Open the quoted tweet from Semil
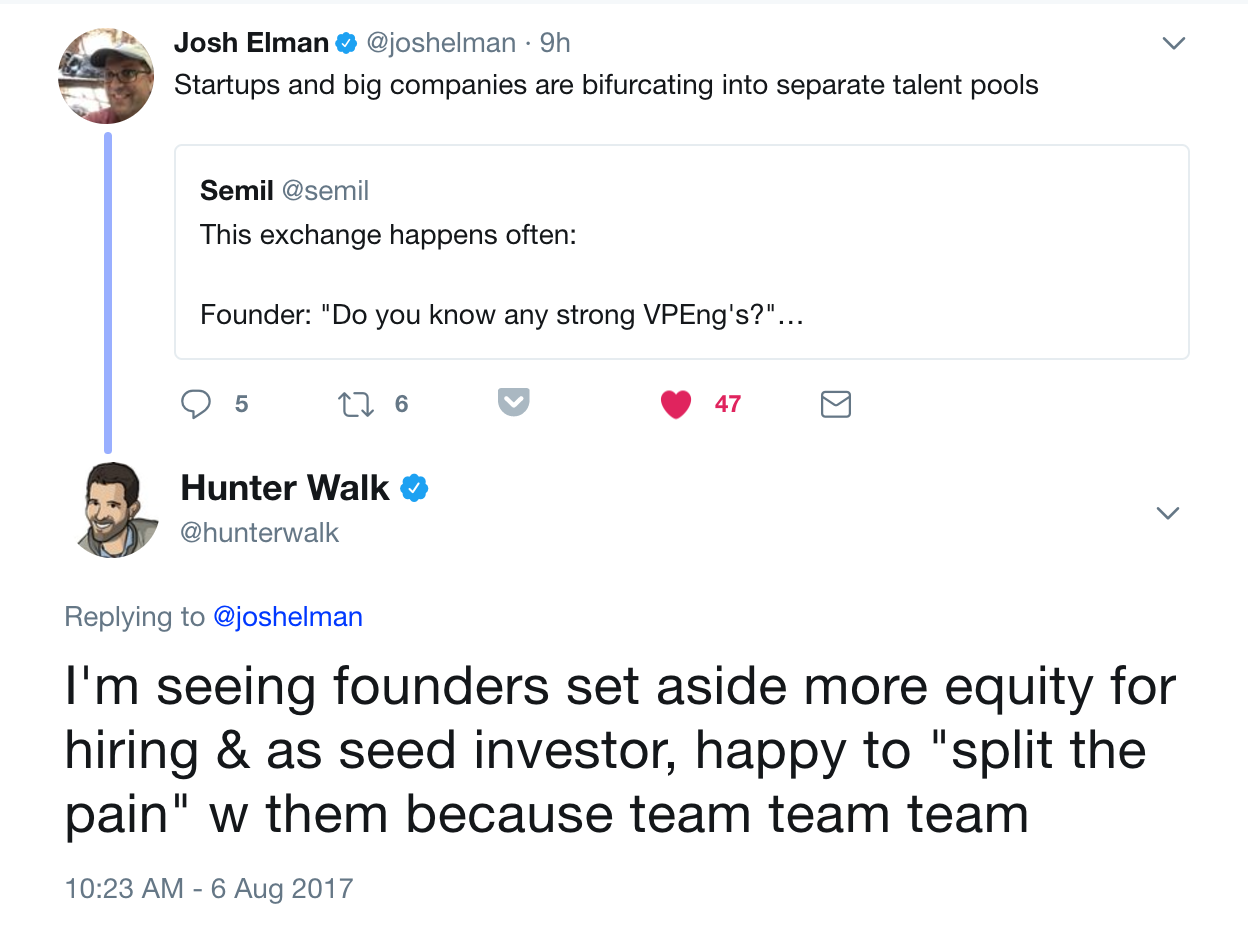The height and width of the screenshot is (928, 1248). pos(681,252)
